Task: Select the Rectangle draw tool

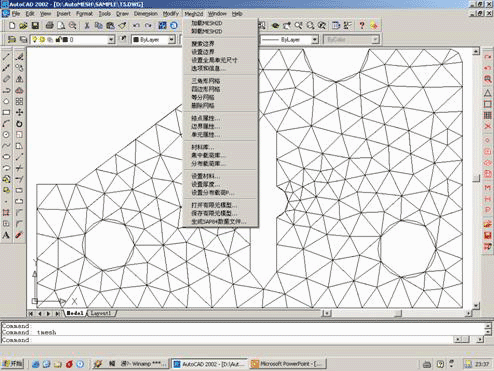Action: [x=6, y=112]
